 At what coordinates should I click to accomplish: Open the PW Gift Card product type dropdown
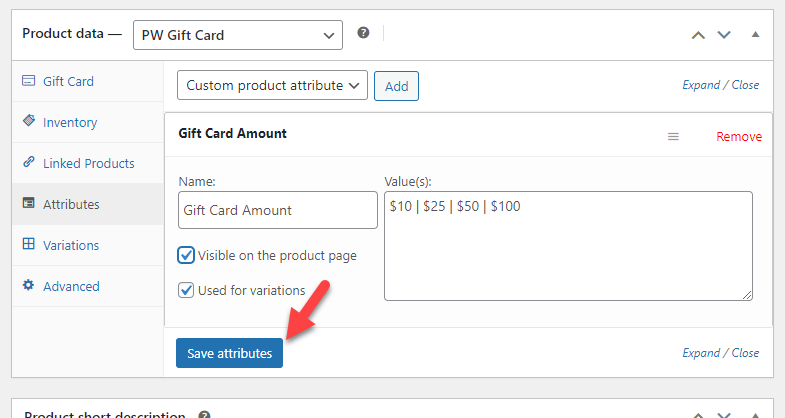coord(238,35)
